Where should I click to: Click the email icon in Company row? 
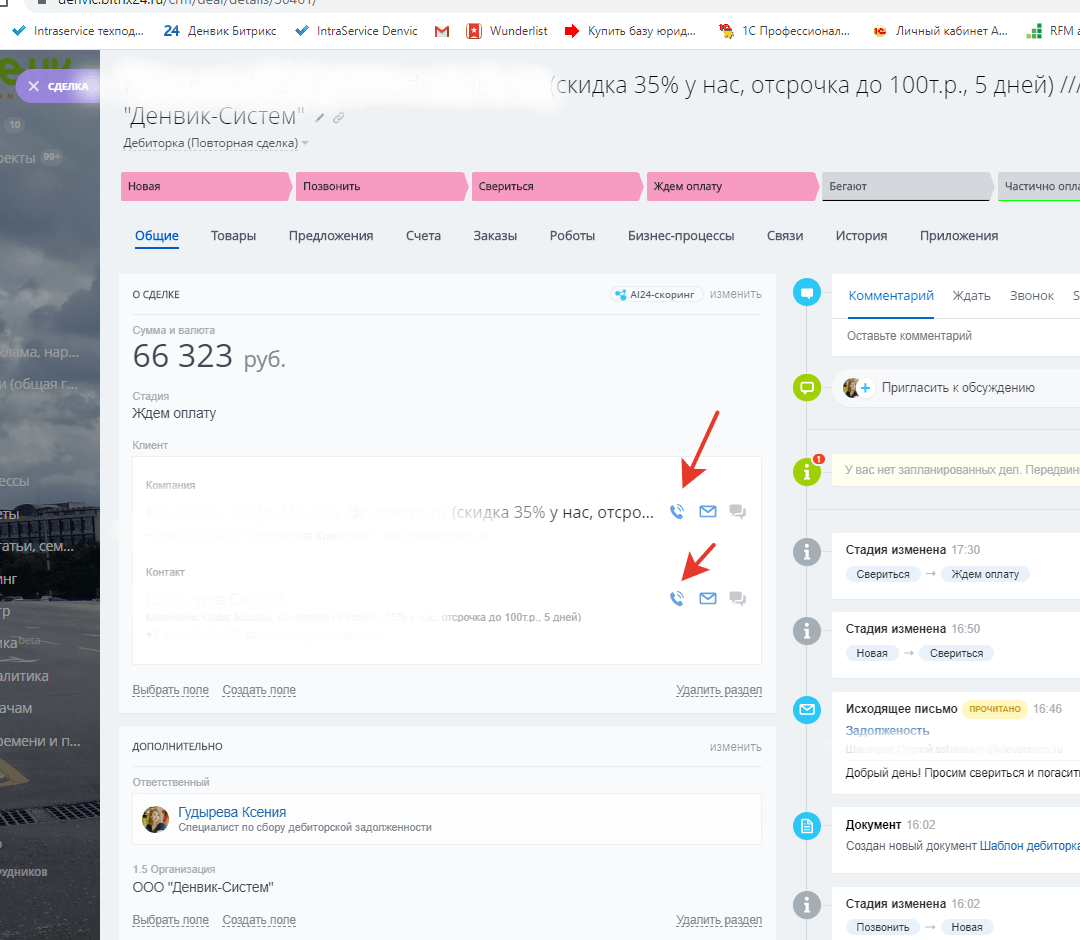pos(708,512)
